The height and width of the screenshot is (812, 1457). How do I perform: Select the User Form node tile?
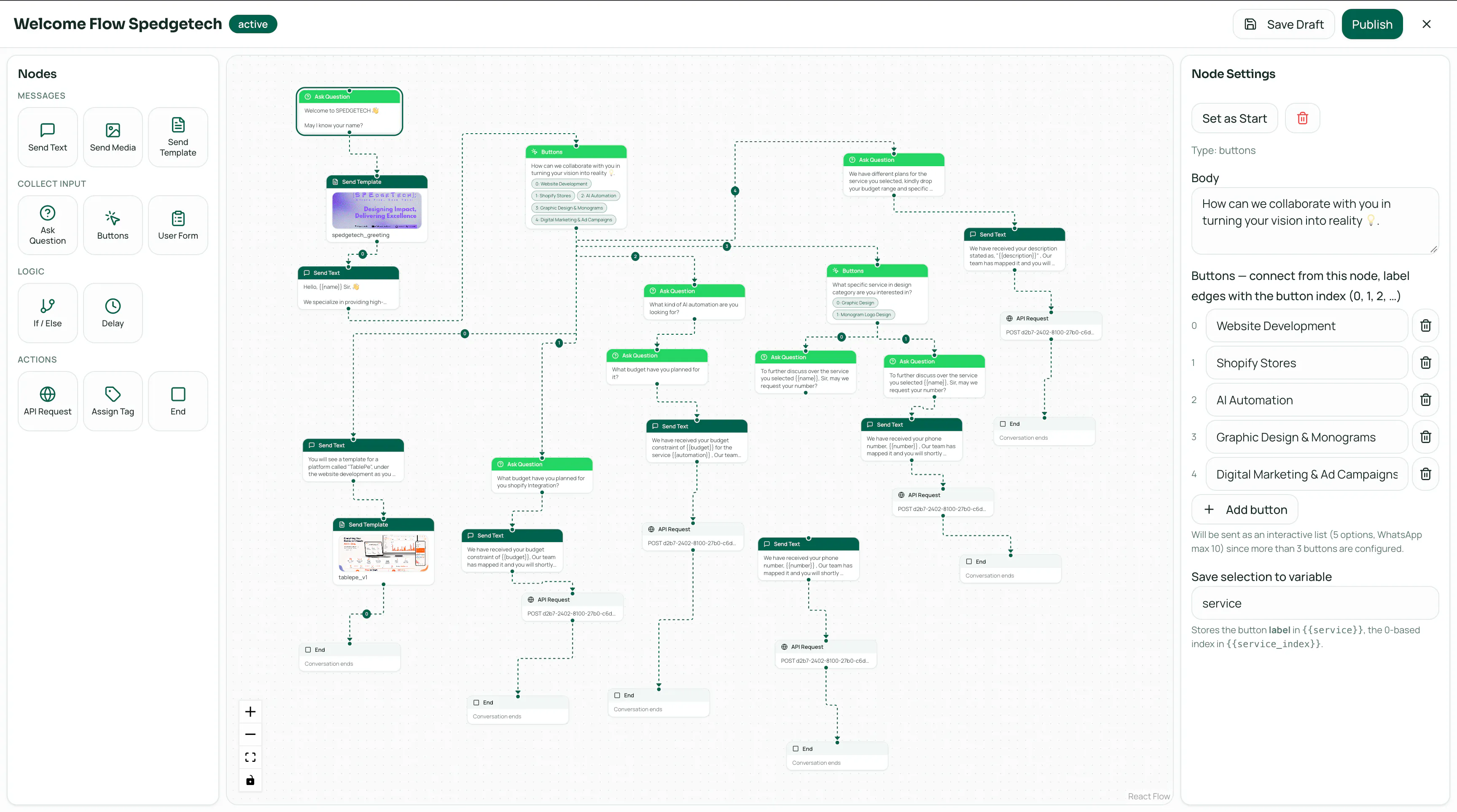pos(177,225)
